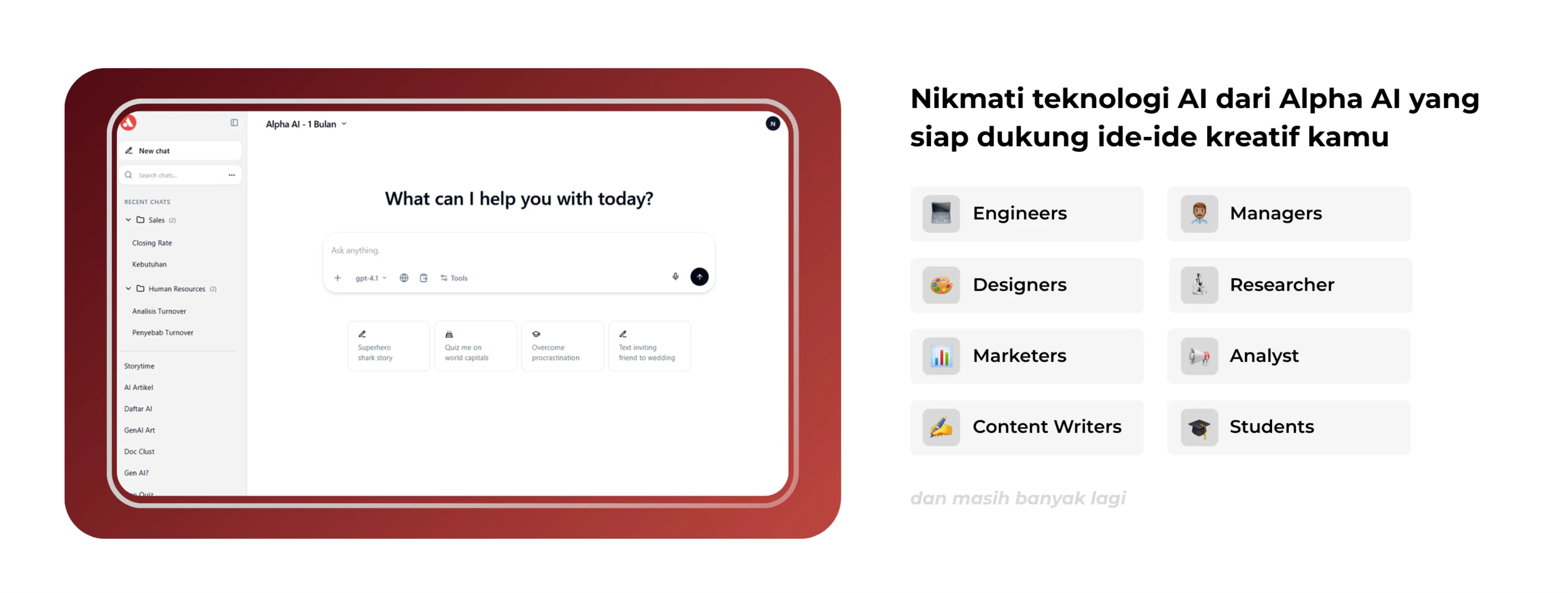Click the Search chats field
Viewport: 1568px width, 593px height.
[x=177, y=175]
